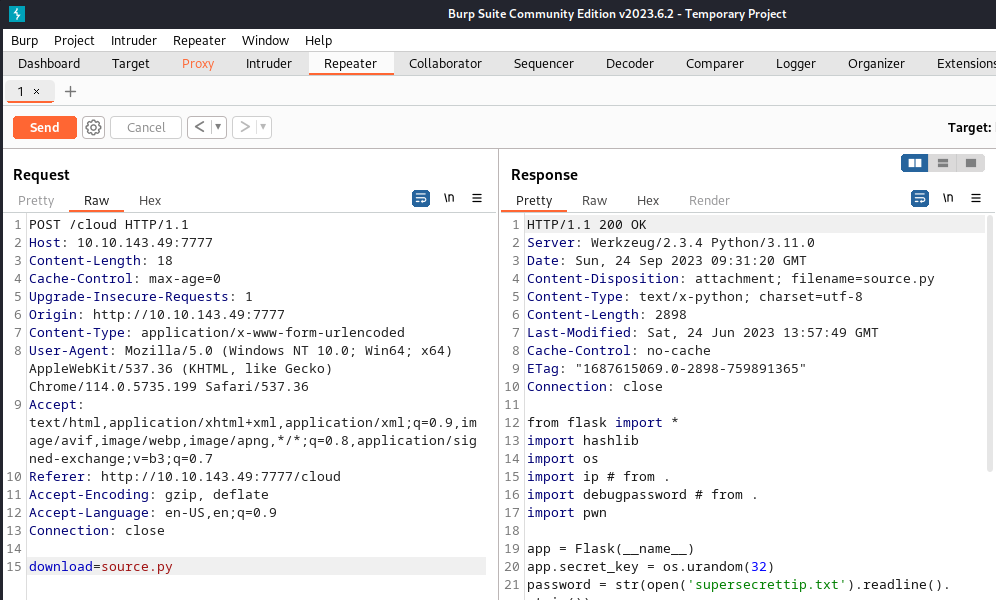The height and width of the screenshot is (600, 996).
Task: Click the Content-Length: 18 request header
Action: [x=100, y=260]
